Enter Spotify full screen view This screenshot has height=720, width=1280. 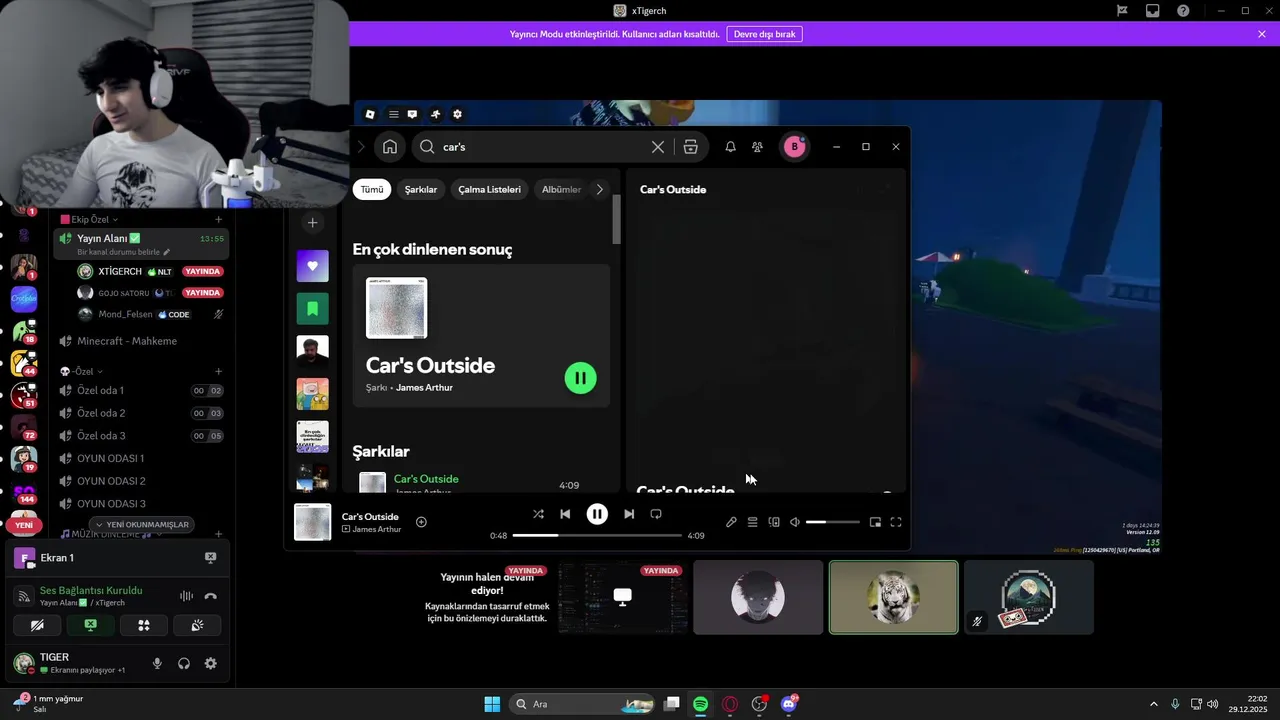896,522
